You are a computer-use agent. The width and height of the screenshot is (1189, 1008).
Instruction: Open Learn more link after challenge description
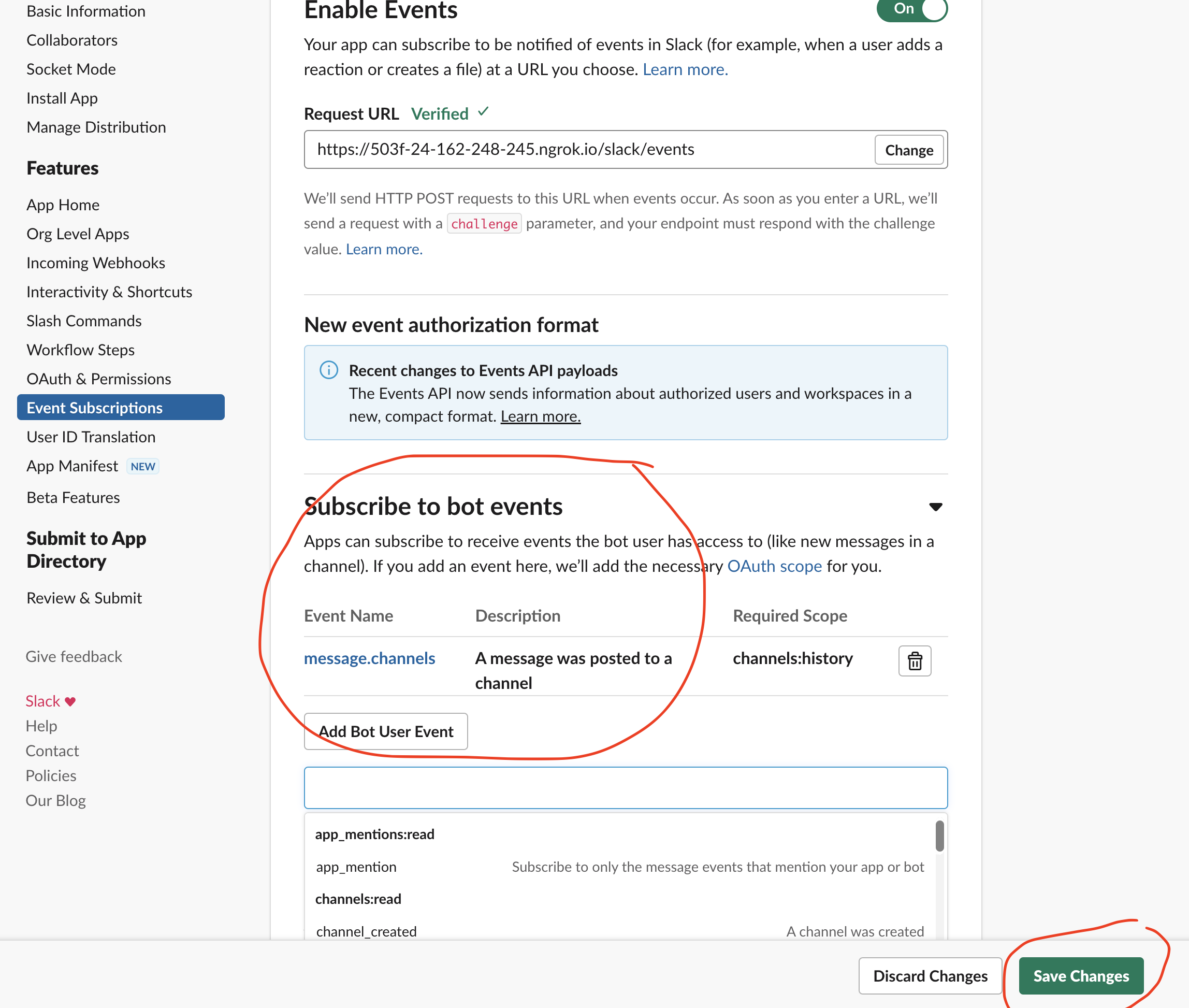tap(384, 249)
